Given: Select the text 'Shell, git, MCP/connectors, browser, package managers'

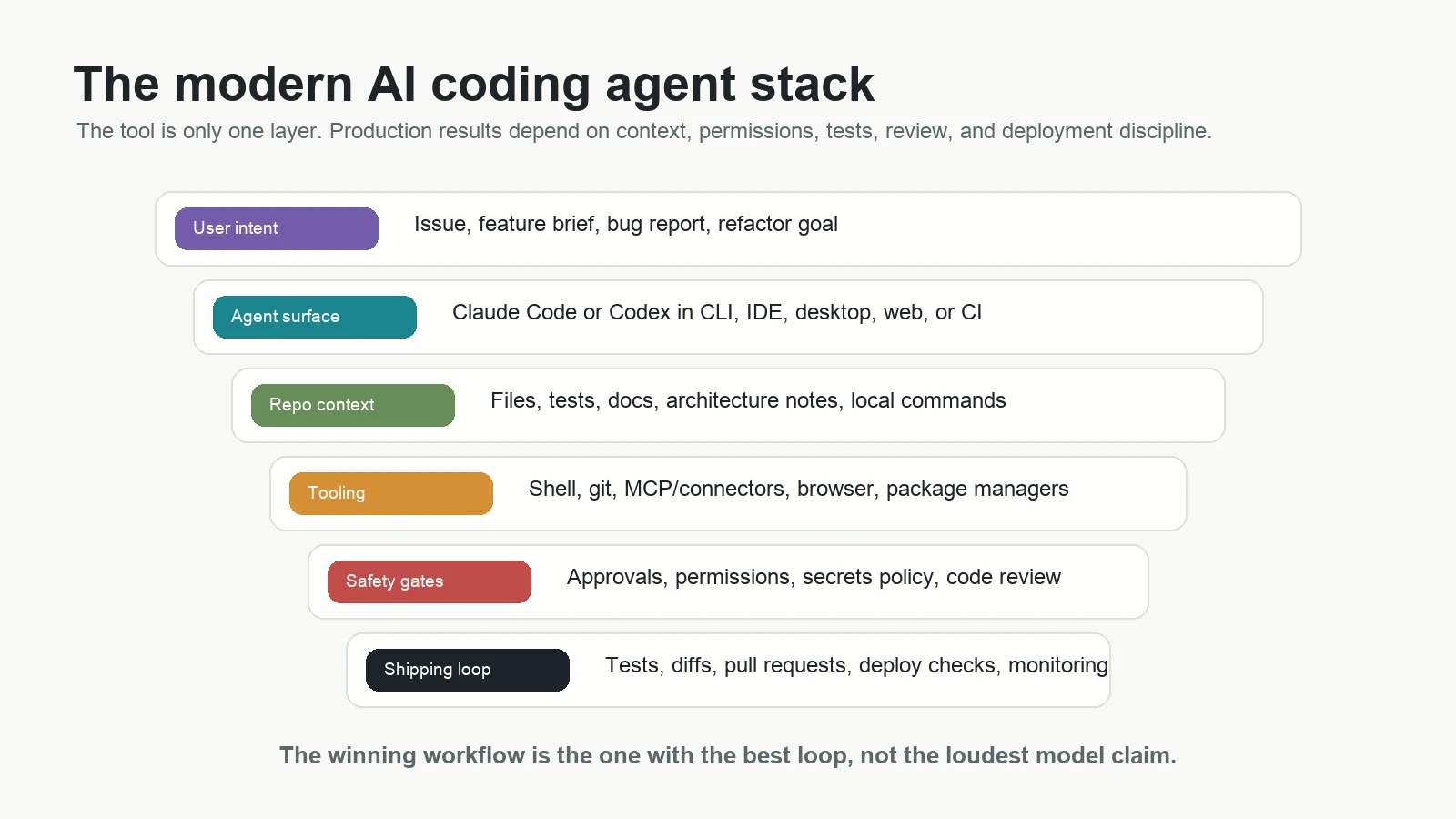Looking at the screenshot, I should tap(799, 490).
